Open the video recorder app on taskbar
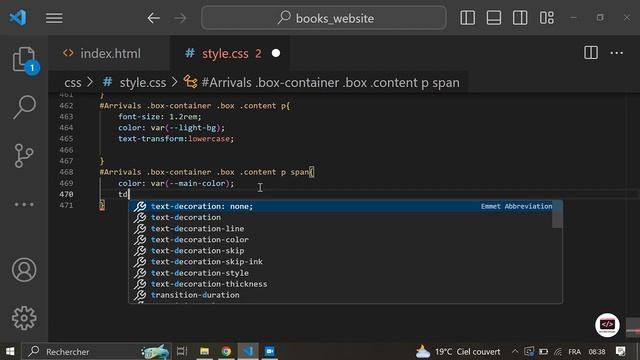640x360 pixels. click(269, 351)
